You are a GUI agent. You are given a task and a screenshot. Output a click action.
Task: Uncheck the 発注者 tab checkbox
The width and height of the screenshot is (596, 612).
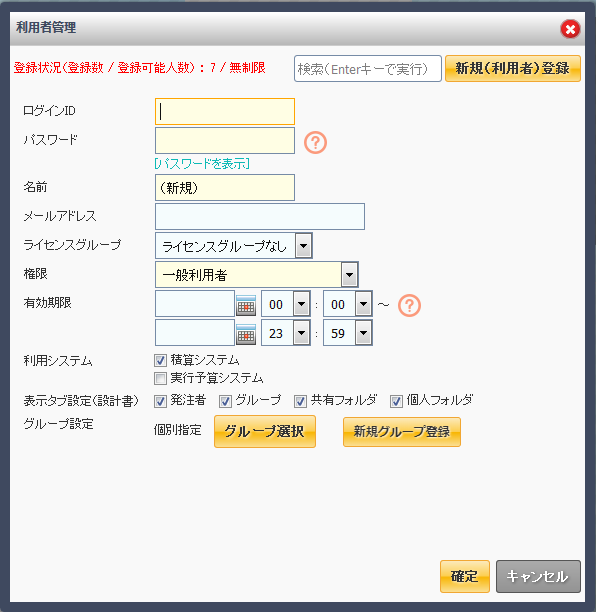coord(160,401)
